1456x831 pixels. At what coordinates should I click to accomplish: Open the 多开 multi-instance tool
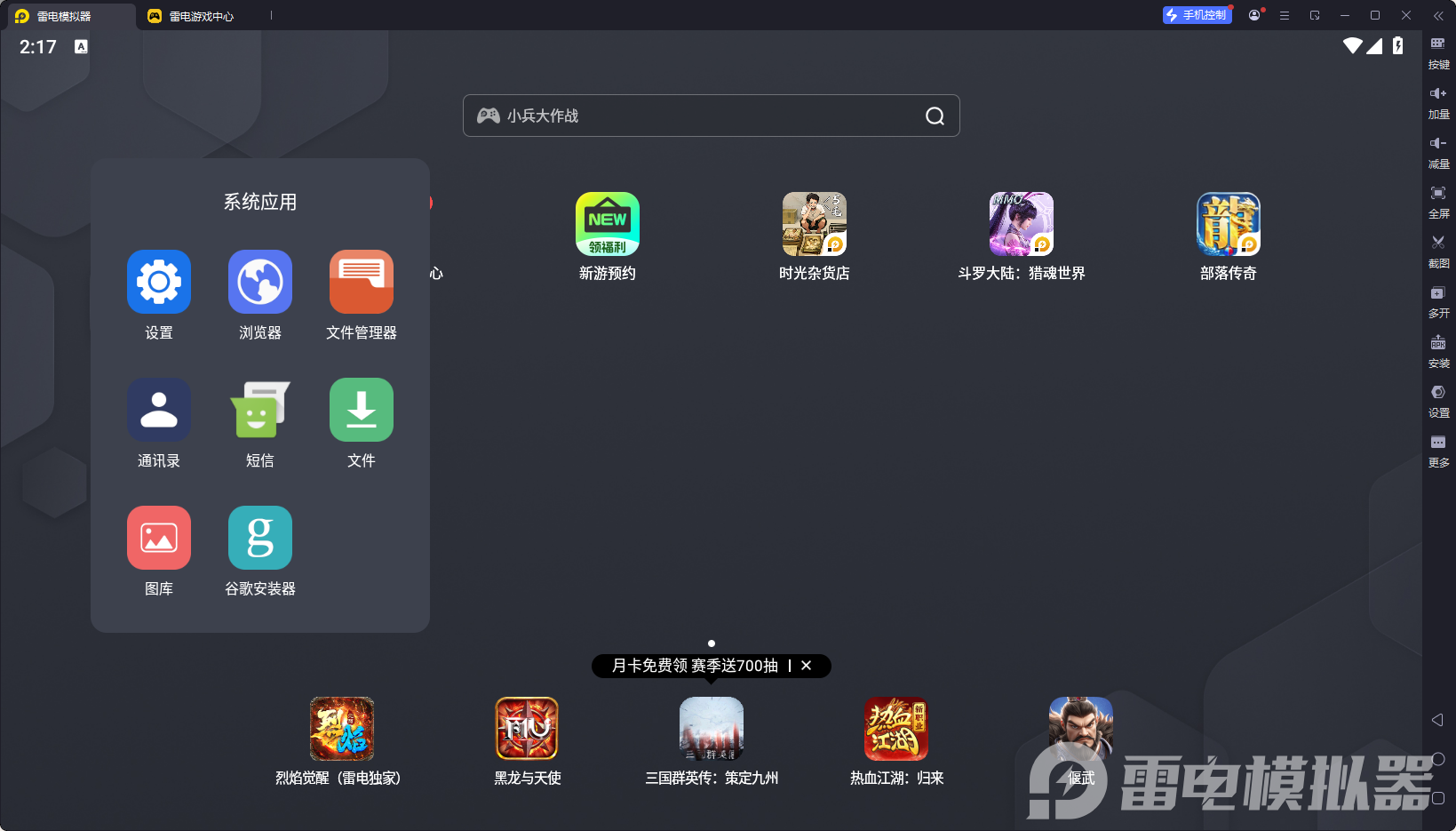(1438, 302)
